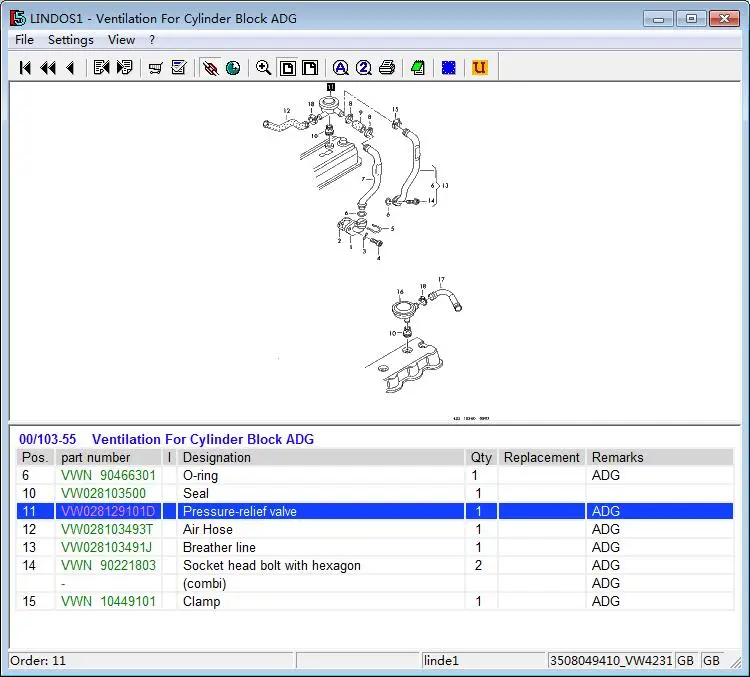750x677 pixels.
Task: Open the green notepad icon
Action: 418,68
